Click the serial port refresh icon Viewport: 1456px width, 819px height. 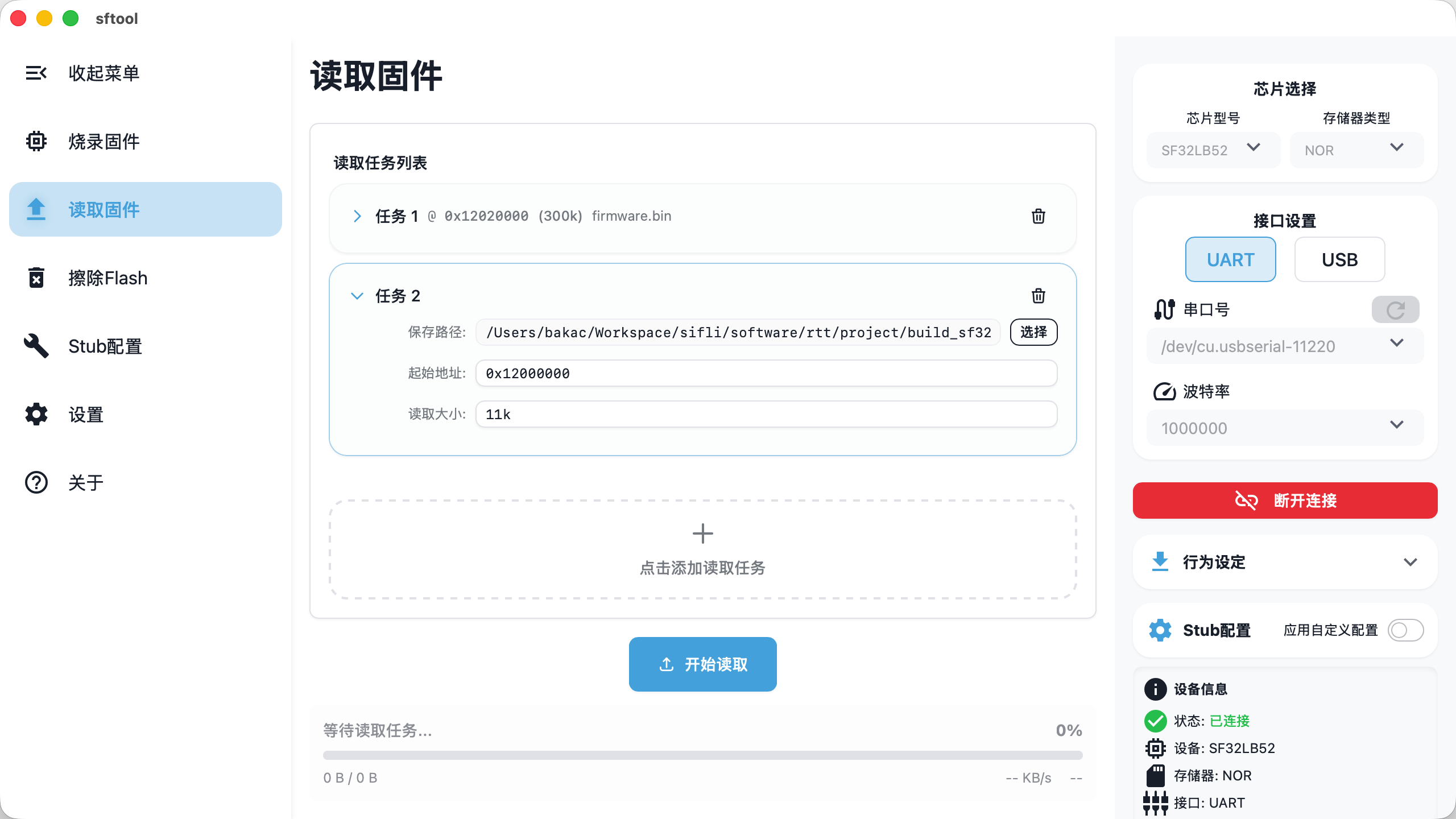click(1395, 309)
